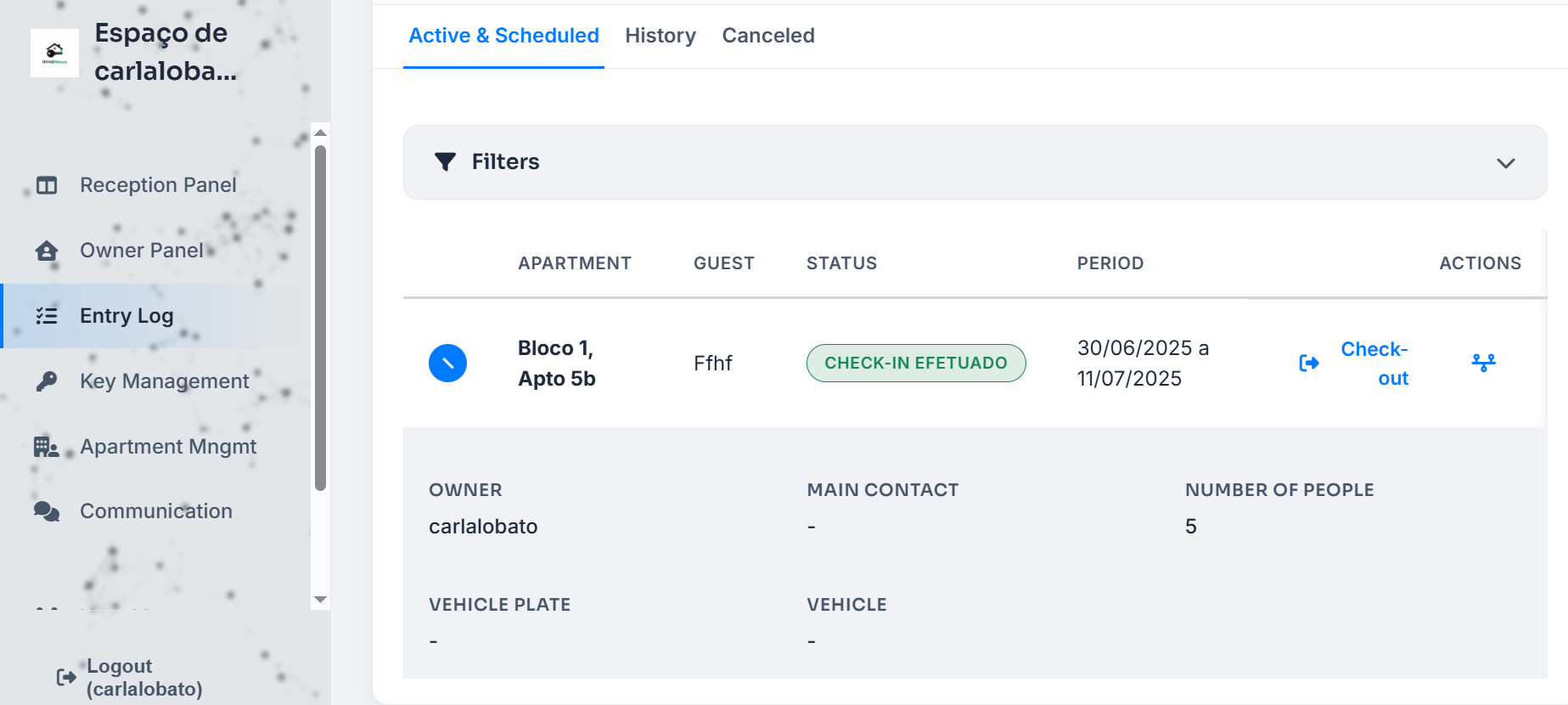Click the logout arrow icon
The height and width of the screenshot is (705, 1568).
click(x=66, y=677)
